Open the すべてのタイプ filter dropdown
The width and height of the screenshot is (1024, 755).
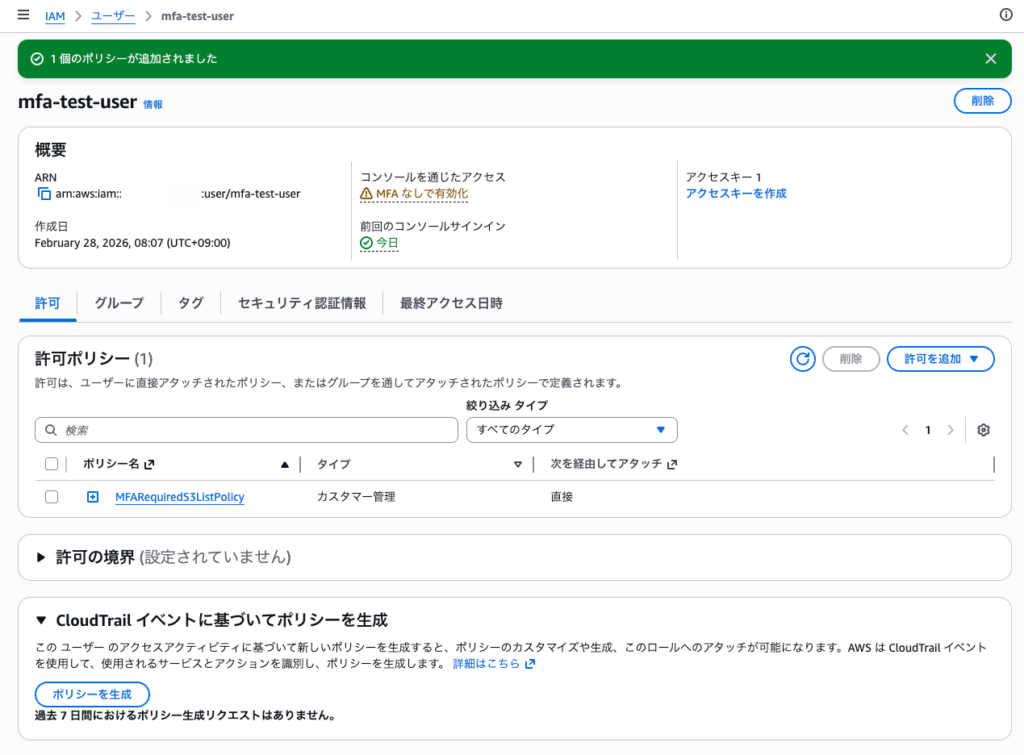tap(572, 430)
